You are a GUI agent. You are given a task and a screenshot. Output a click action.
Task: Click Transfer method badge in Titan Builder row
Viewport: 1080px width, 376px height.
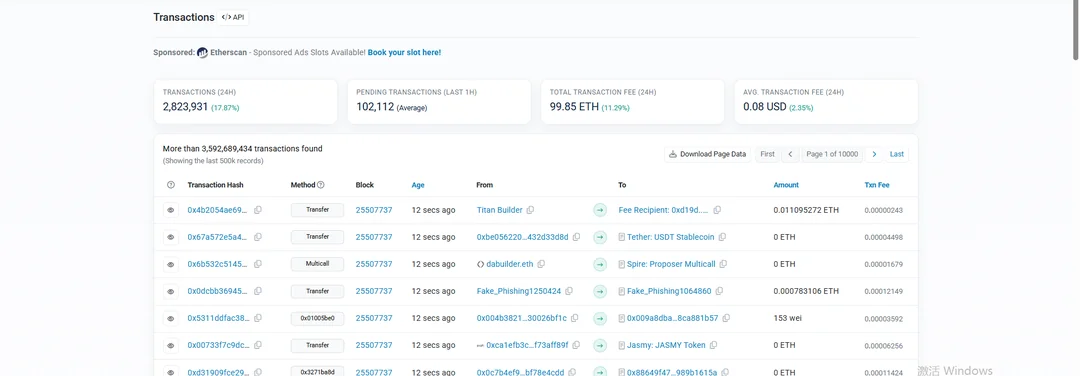click(318, 210)
